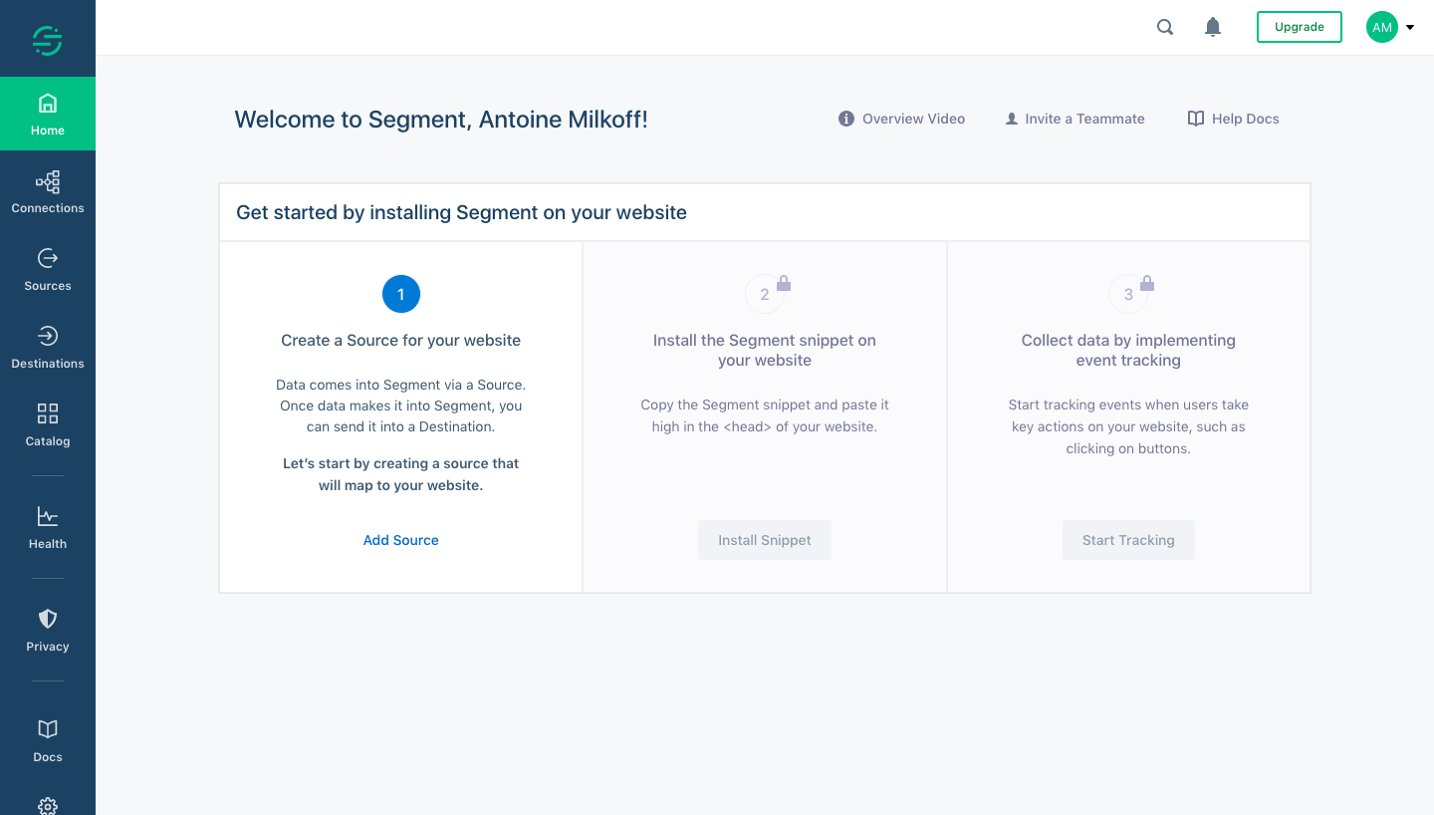The width and height of the screenshot is (1434, 815).
Task: Click the locked step 3 circle
Action: click(x=1128, y=294)
